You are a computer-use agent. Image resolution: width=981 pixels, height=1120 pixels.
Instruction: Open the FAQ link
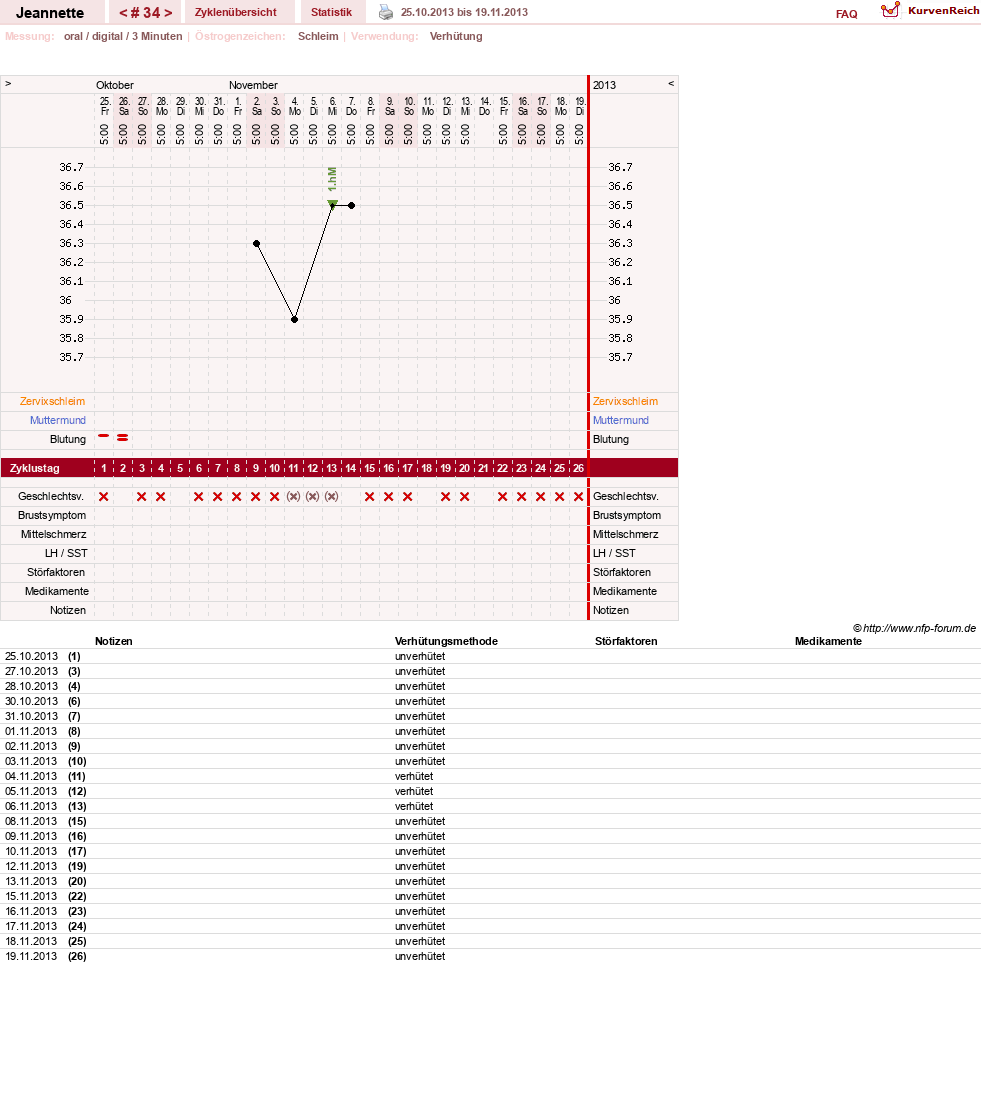(x=847, y=14)
